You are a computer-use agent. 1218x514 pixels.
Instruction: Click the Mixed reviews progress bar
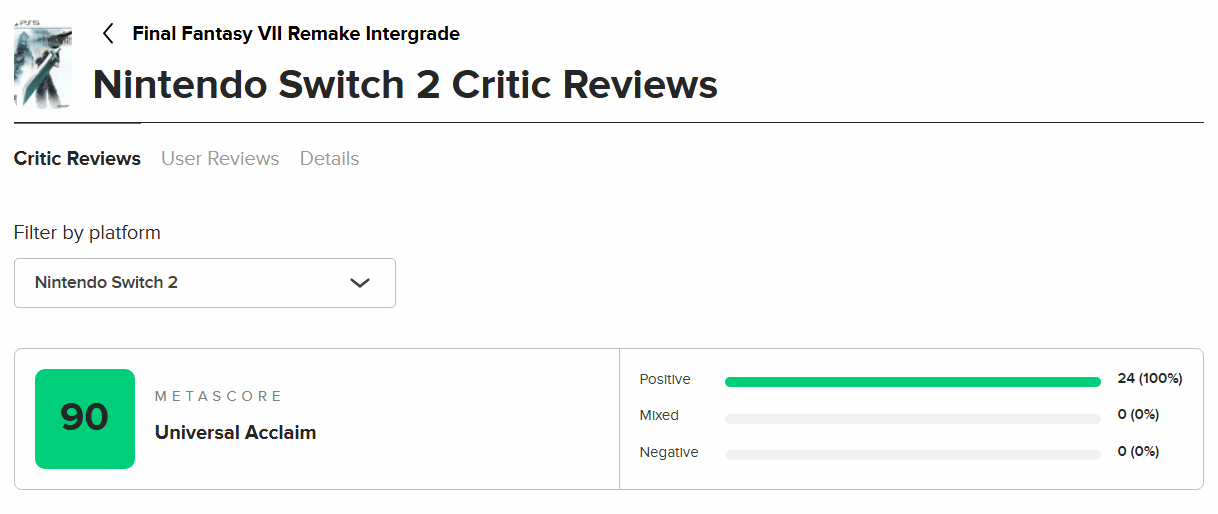(912, 419)
